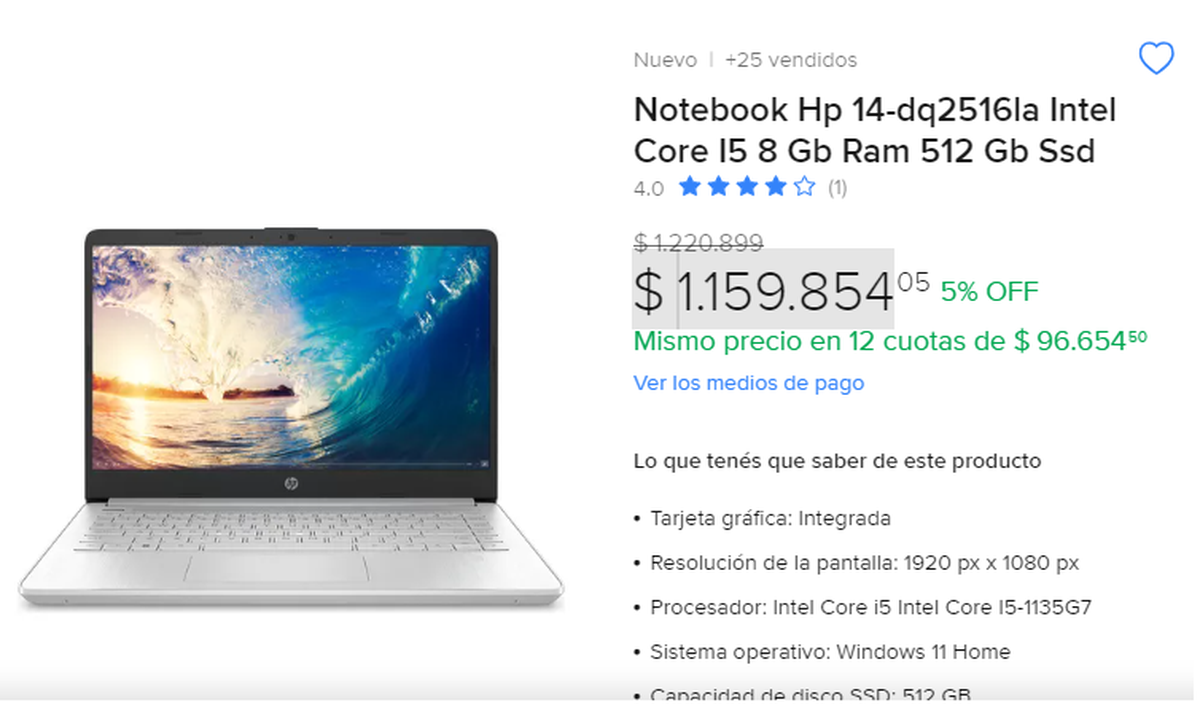
Task: Click the second rating star
Action: [x=718, y=187]
